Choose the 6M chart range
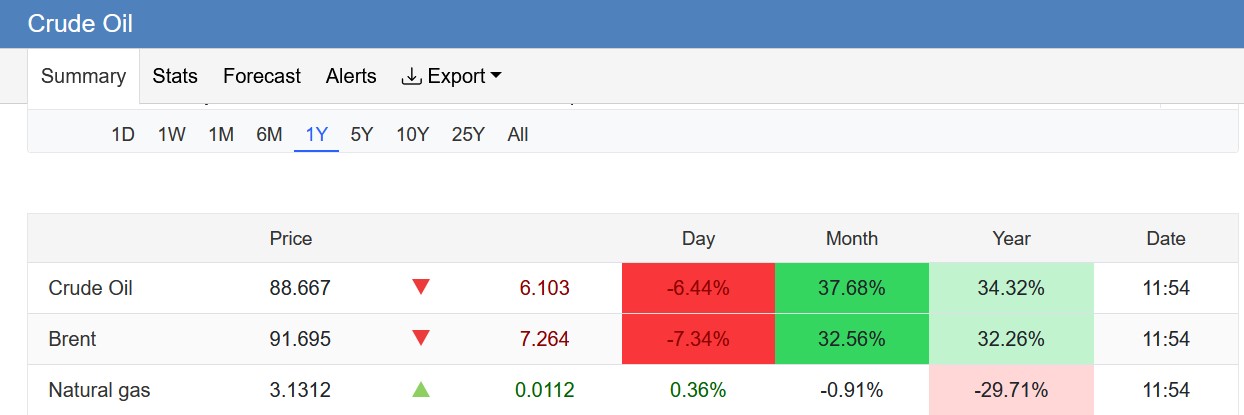The height and width of the screenshot is (415, 1244). 269,134
